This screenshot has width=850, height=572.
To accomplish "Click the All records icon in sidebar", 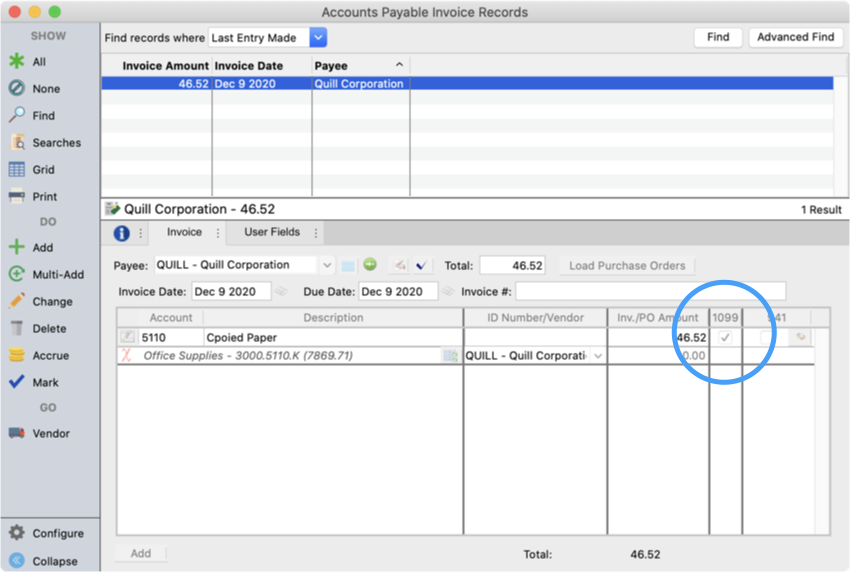I will coord(16,62).
